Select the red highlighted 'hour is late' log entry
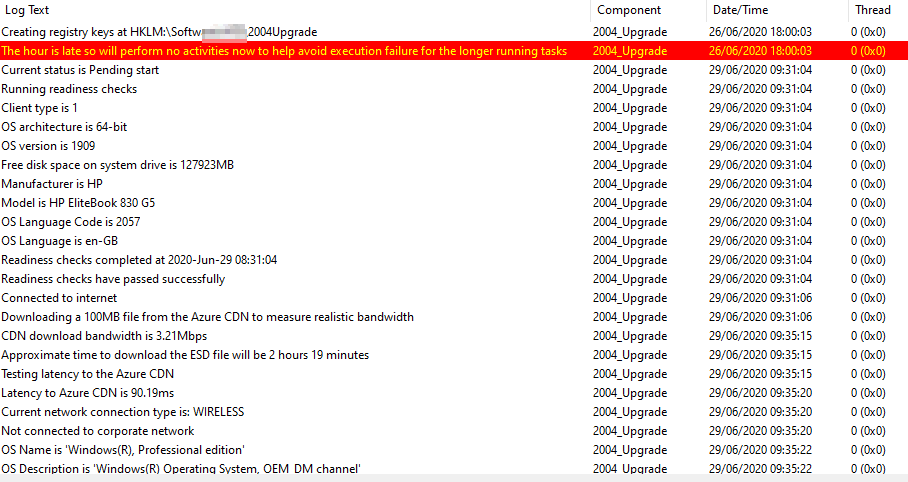This screenshot has width=908, height=482. [x=284, y=51]
